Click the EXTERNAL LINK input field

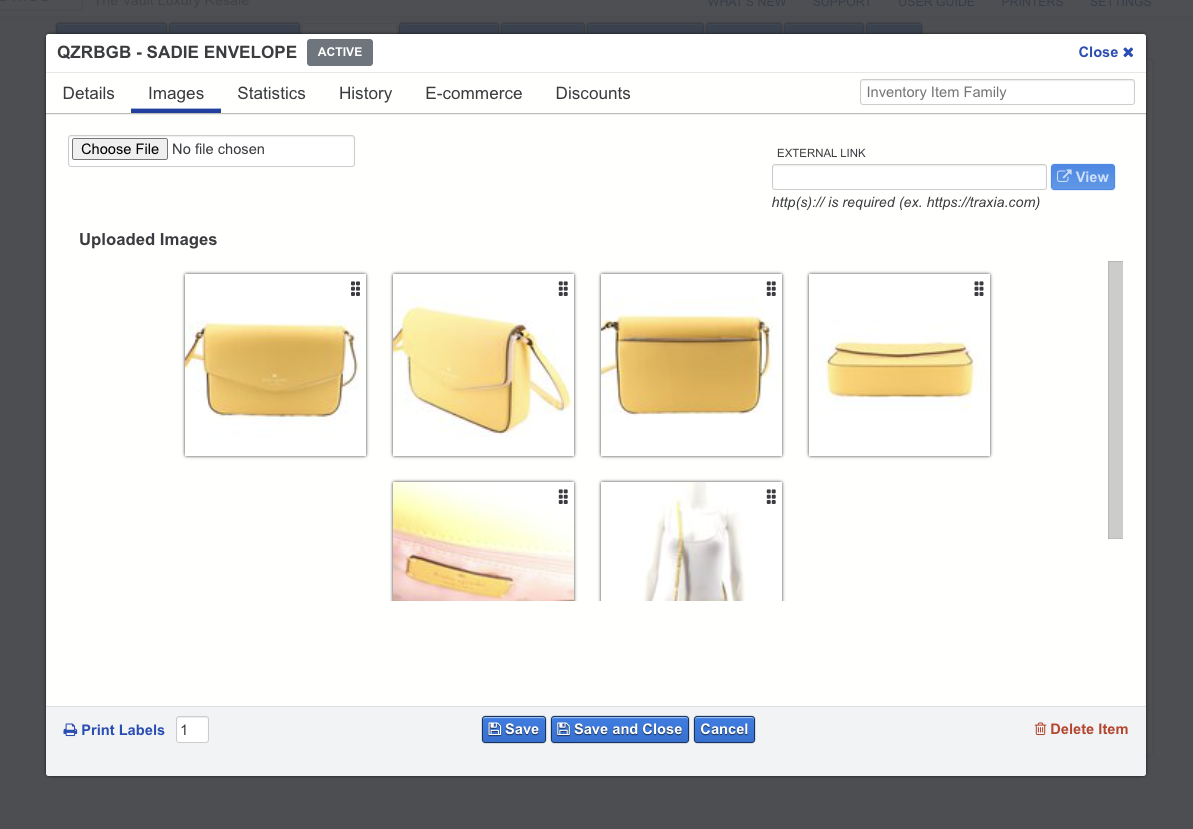coord(908,176)
